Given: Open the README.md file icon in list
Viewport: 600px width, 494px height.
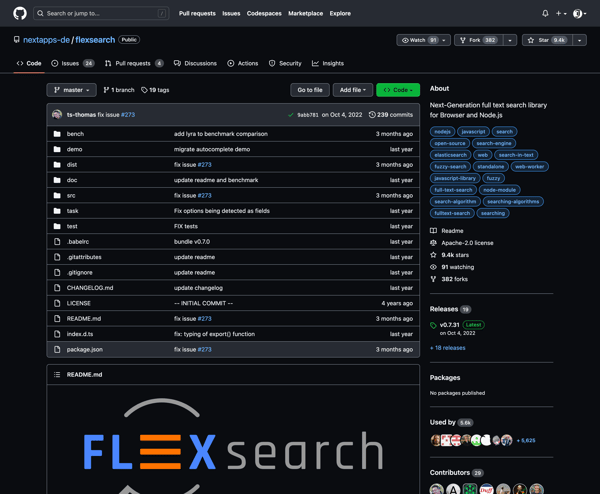Looking at the screenshot, I should pyautogui.click(x=57, y=318).
